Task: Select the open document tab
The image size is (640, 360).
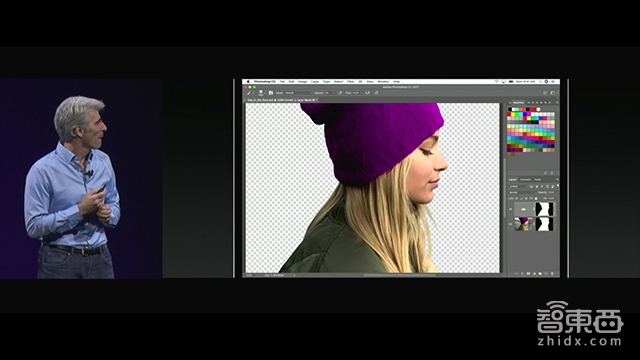Action: (281, 100)
